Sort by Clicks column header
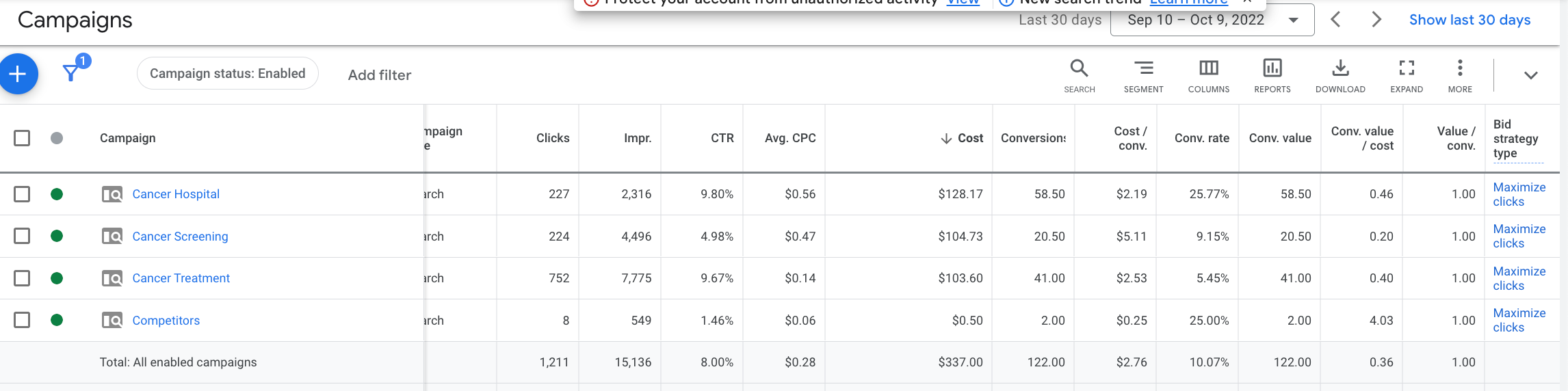The image size is (1568, 391). [x=552, y=138]
